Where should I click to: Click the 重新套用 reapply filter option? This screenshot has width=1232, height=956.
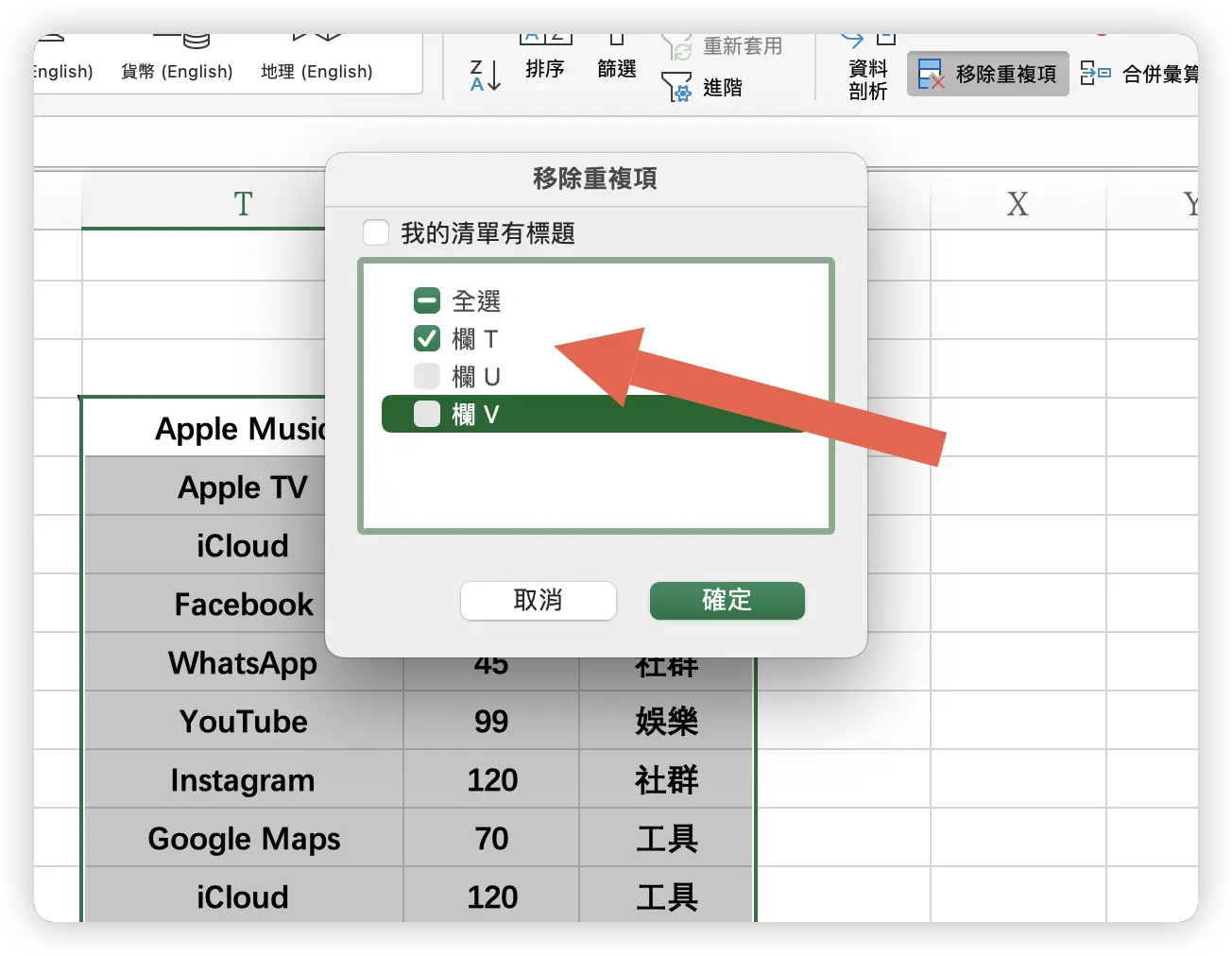point(723,45)
